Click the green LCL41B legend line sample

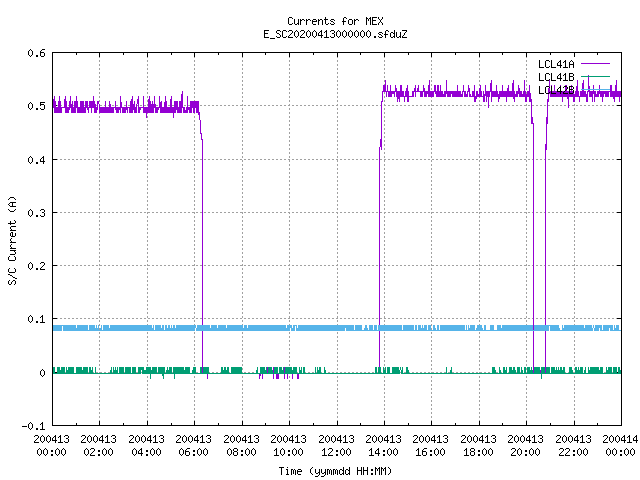[x=595, y=76]
